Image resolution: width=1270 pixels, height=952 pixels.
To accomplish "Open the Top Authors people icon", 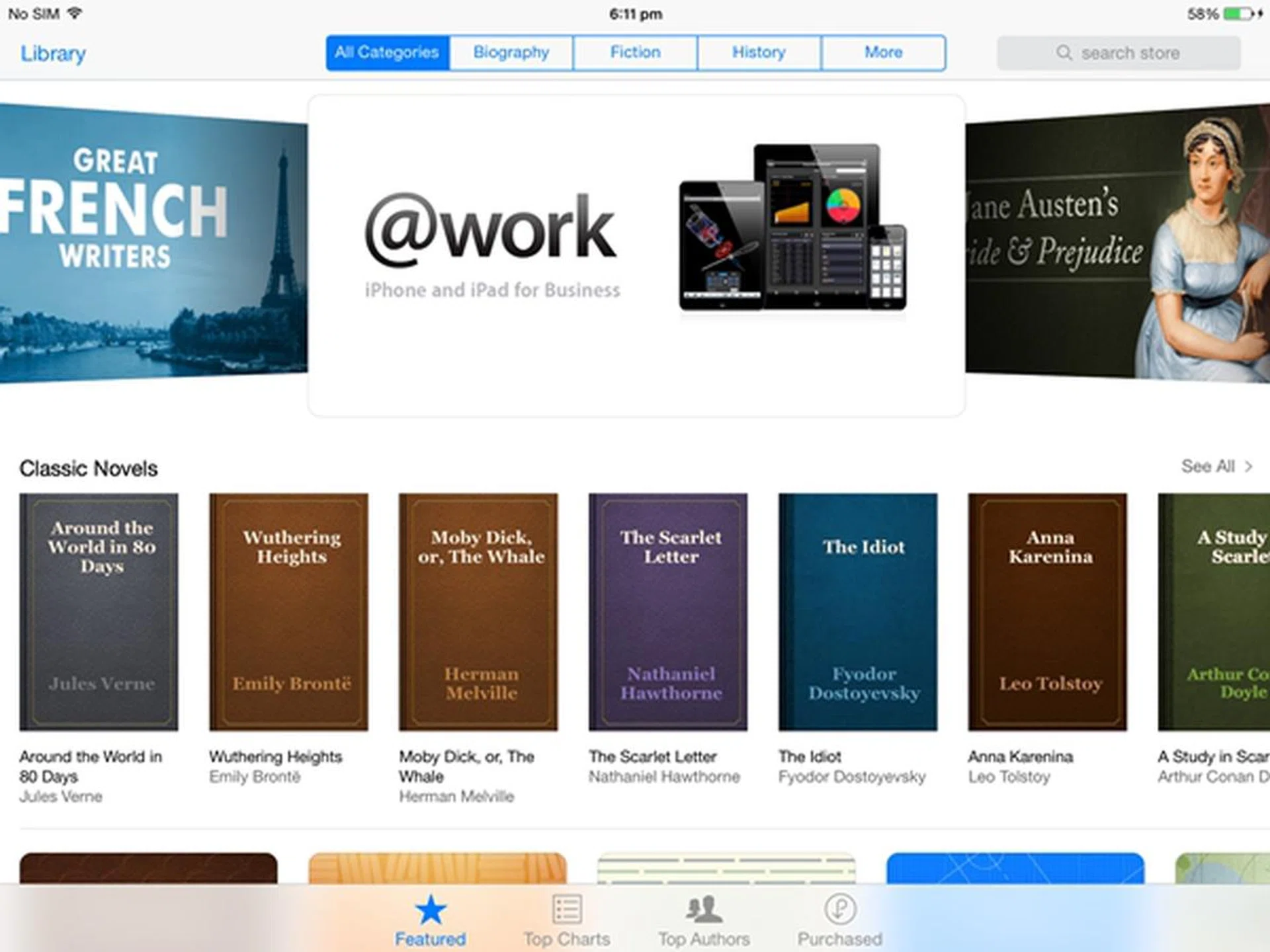I will click(x=704, y=910).
